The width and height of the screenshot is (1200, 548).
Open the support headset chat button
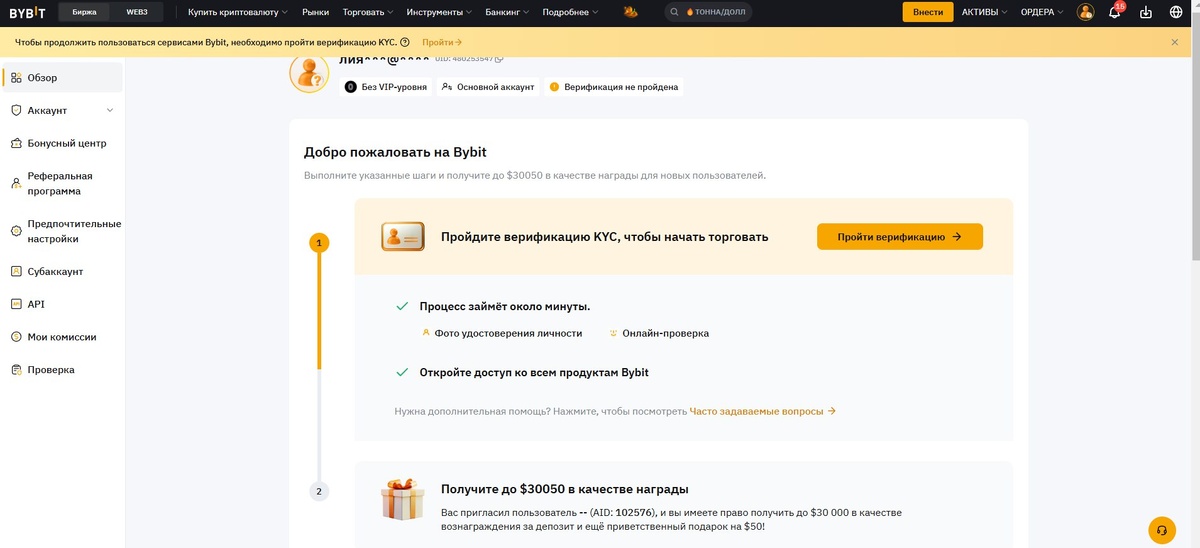1161,530
